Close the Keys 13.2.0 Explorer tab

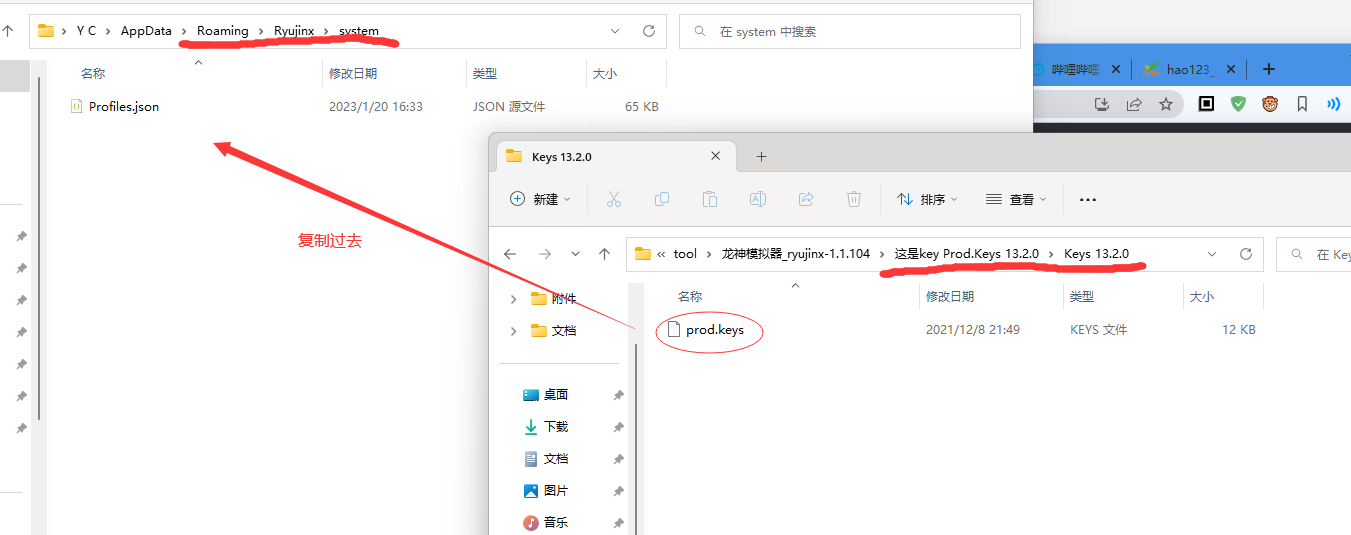pyautogui.click(x=716, y=156)
